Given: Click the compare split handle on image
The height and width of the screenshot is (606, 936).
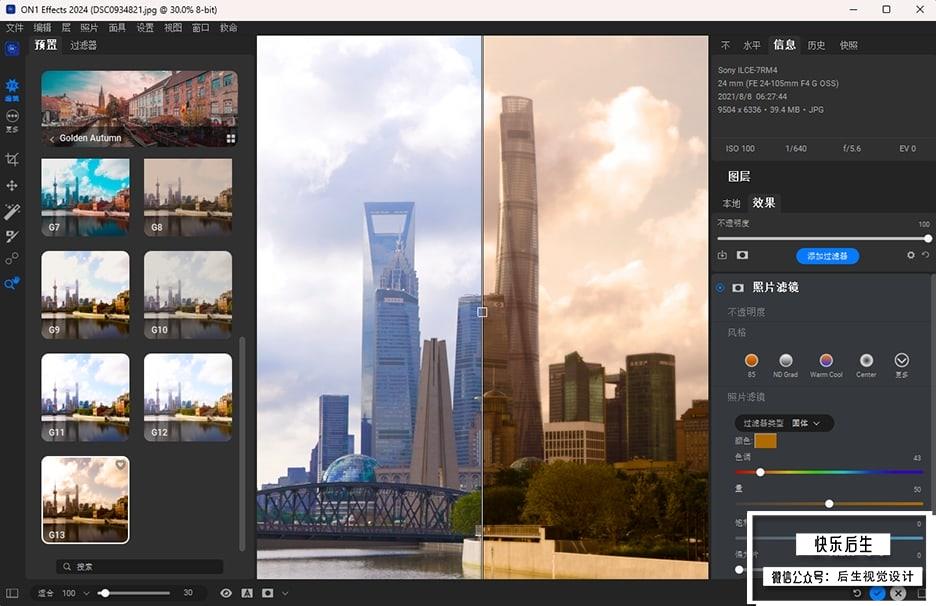Looking at the screenshot, I should (482, 312).
